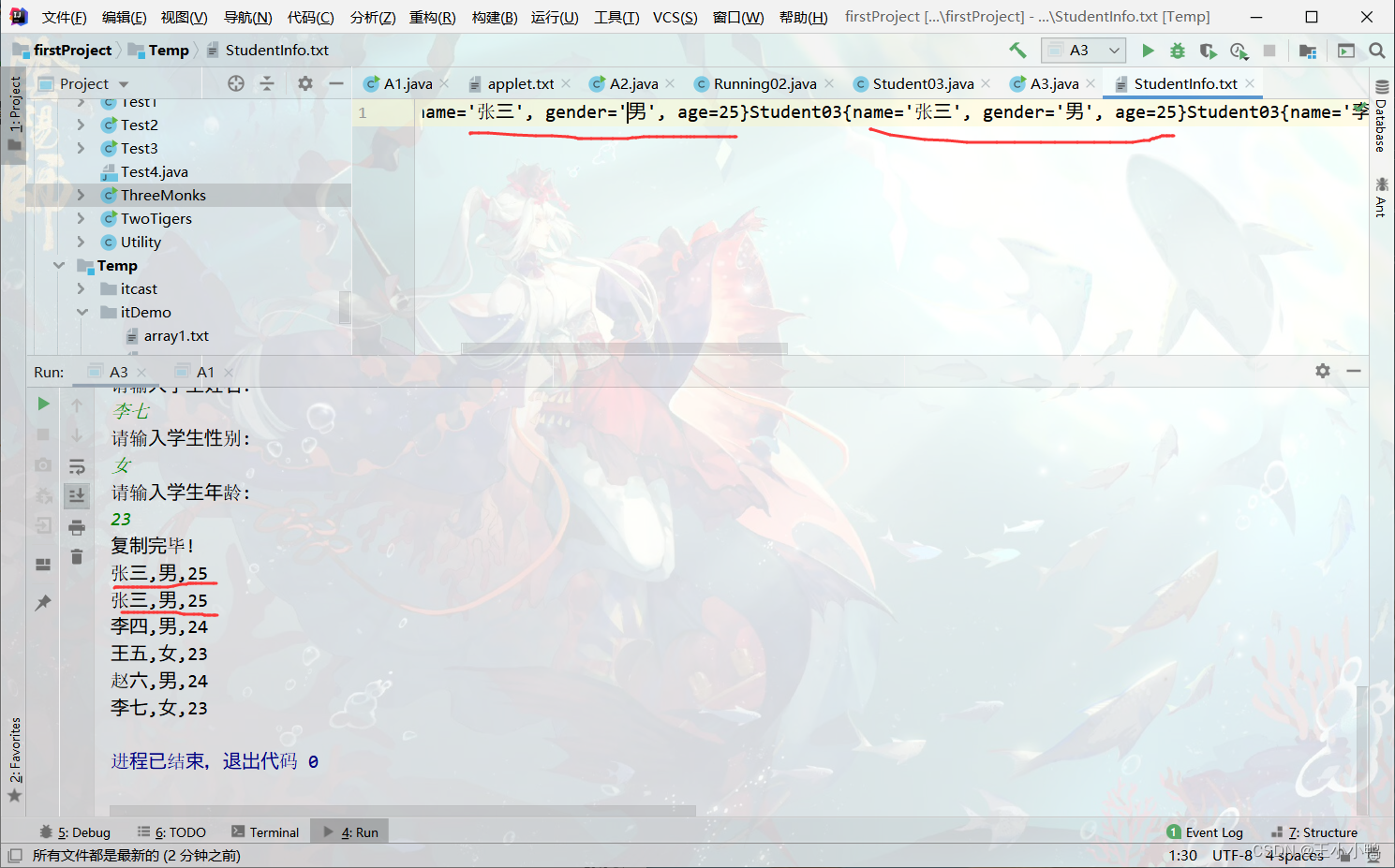Expand the Test3 tree node
Image resolution: width=1395 pixels, height=868 pixels.
tap(81, 148)
